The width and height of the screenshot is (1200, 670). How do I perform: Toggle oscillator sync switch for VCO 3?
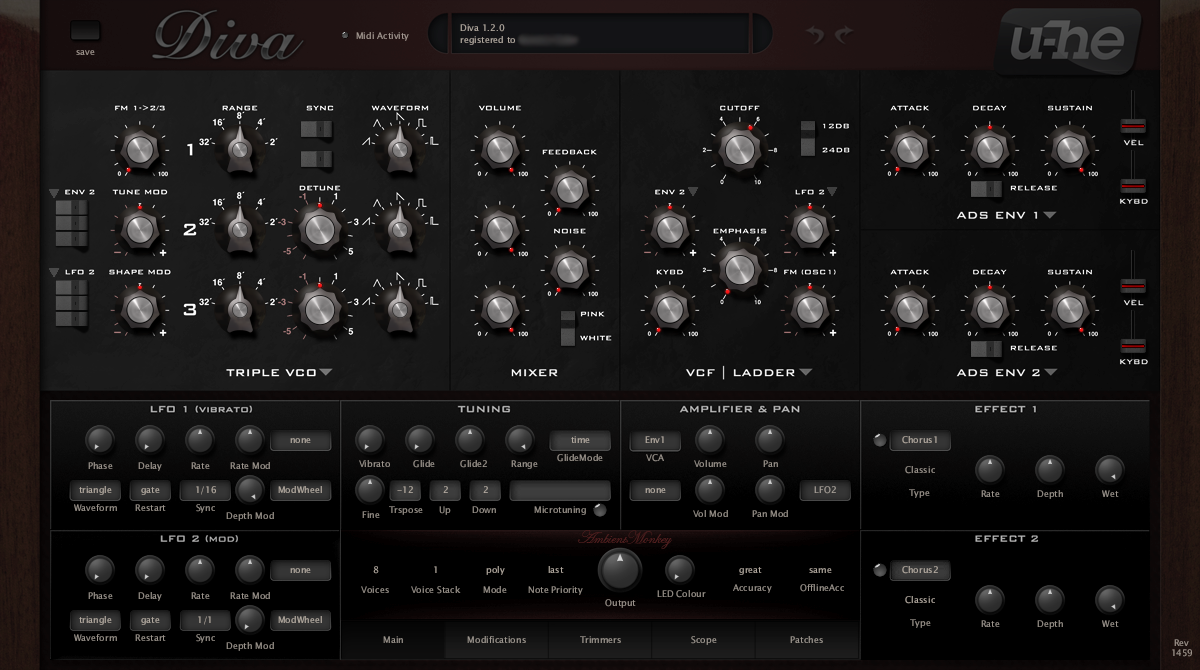[316, 159]
